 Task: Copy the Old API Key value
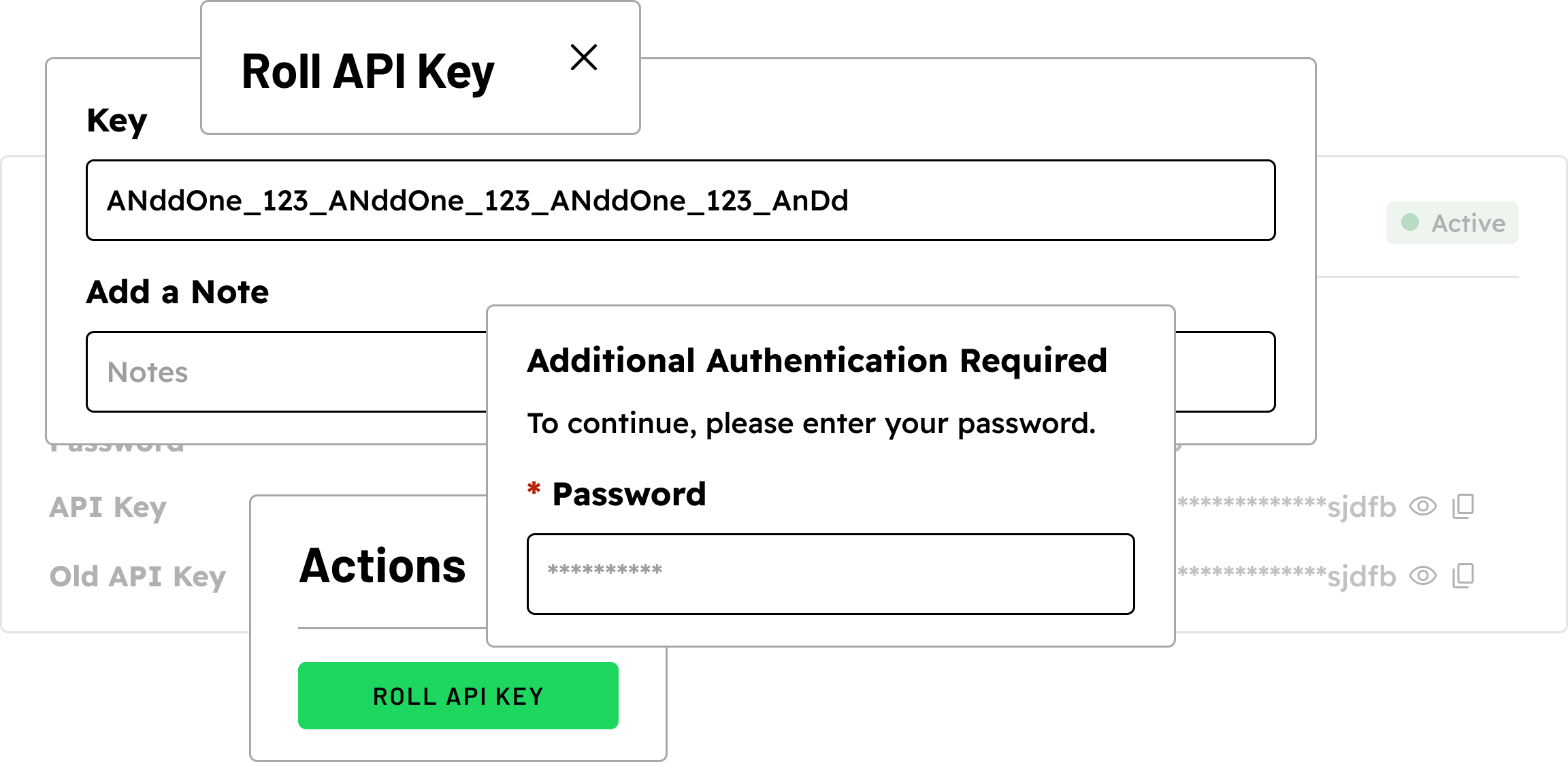tap(1463, 576)
